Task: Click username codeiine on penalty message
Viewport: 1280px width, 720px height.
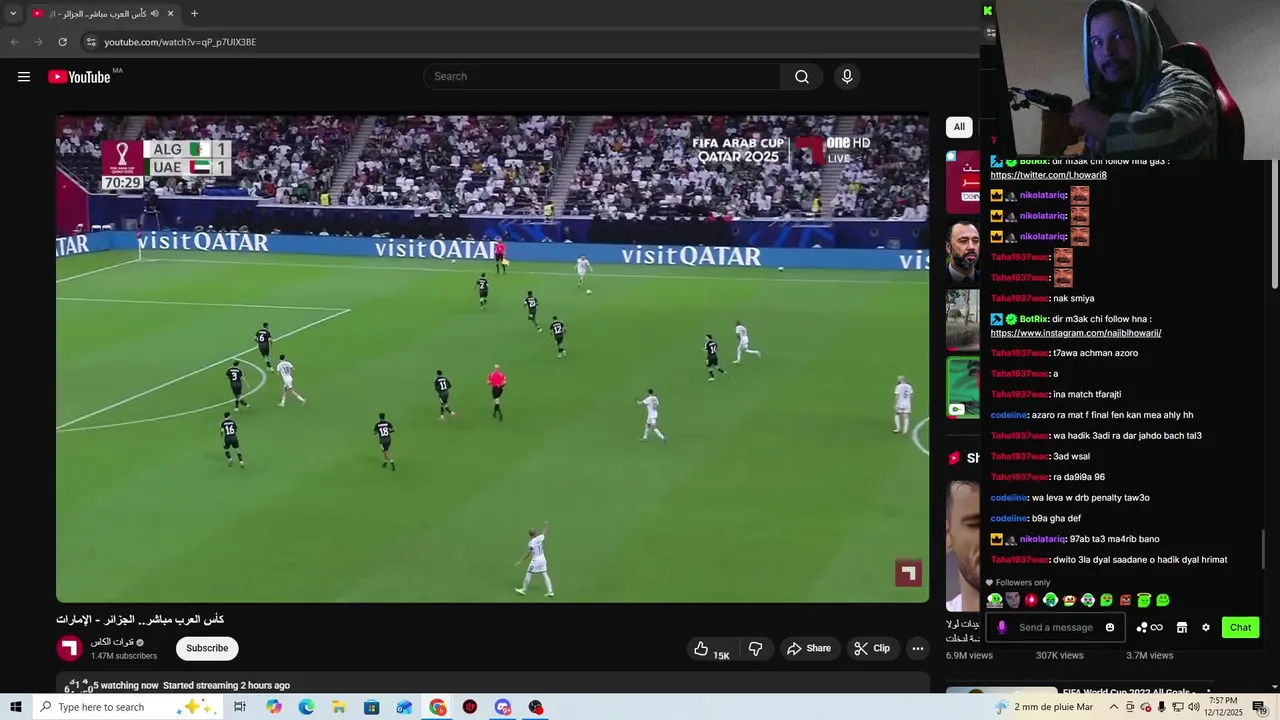Action: 1009,498
